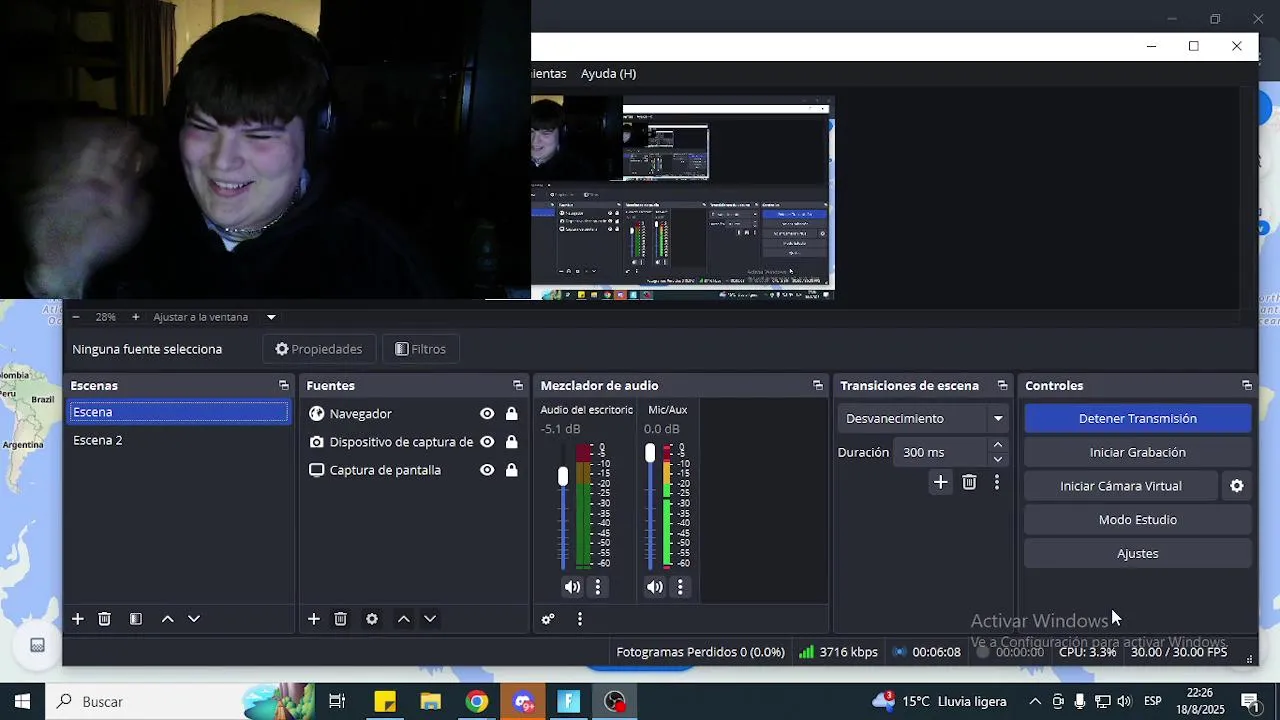Viewport: 1280px width, 720px height.
Task: Open options dots for Mic/Aux channel
Action: click(x=680, y=587)
